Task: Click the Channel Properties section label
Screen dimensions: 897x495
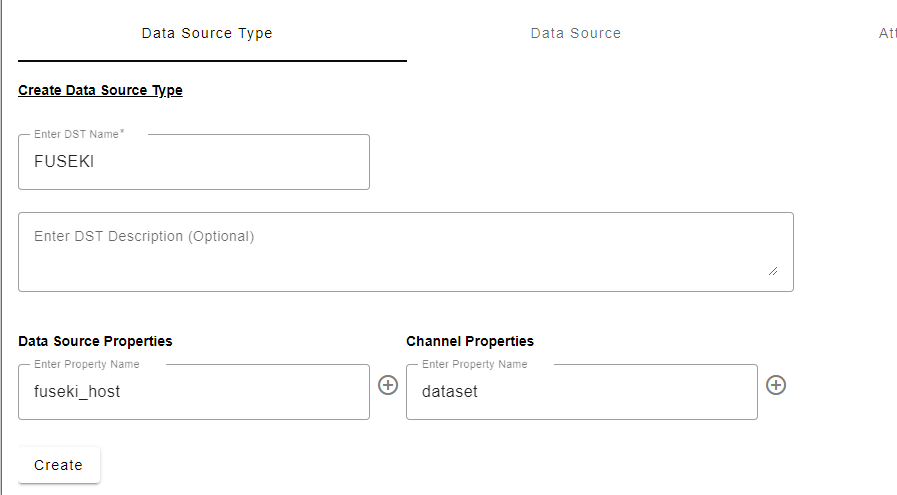Action: 470,341
